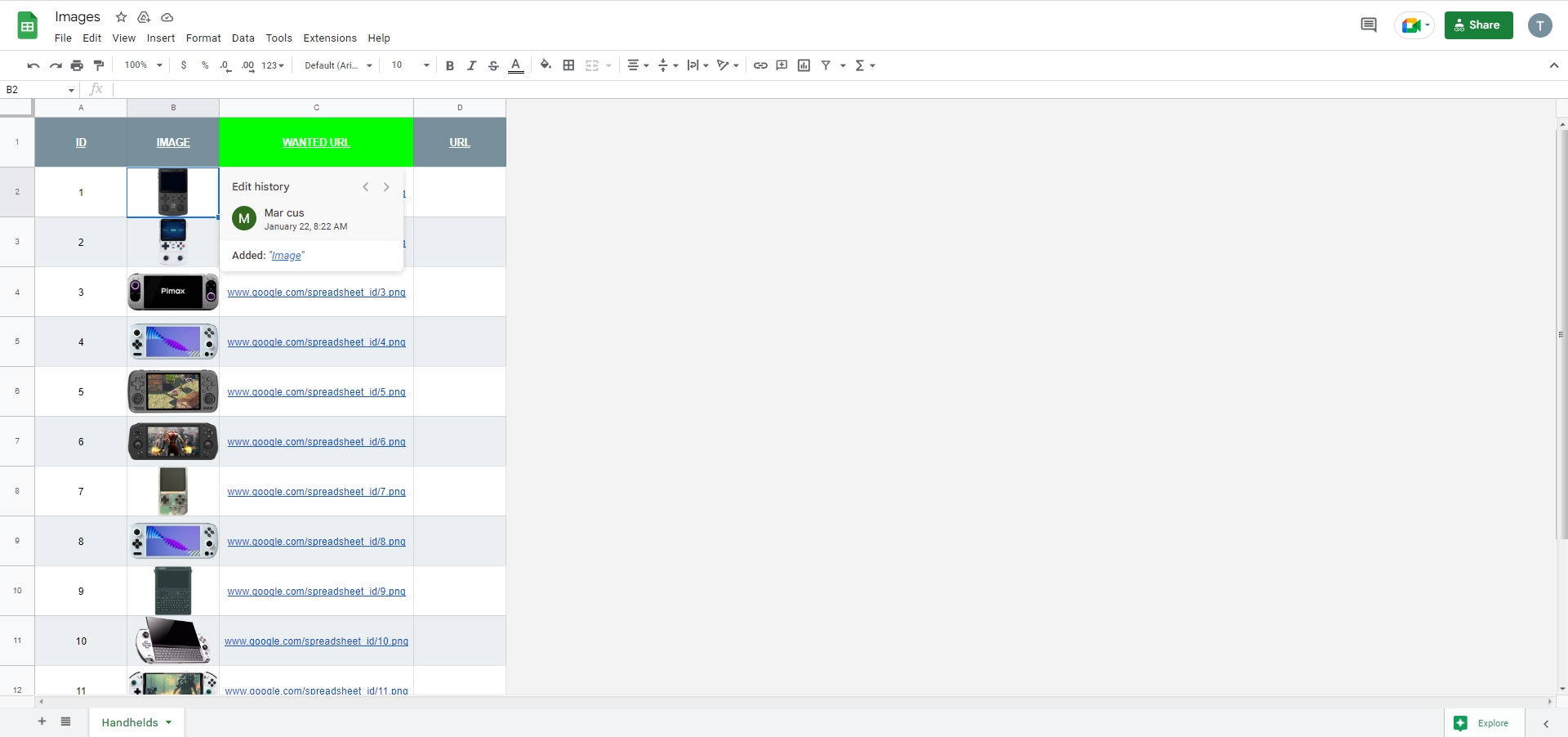Open the Insert menu
This screenshot has width=1568, height=737.
click(161, 38)
